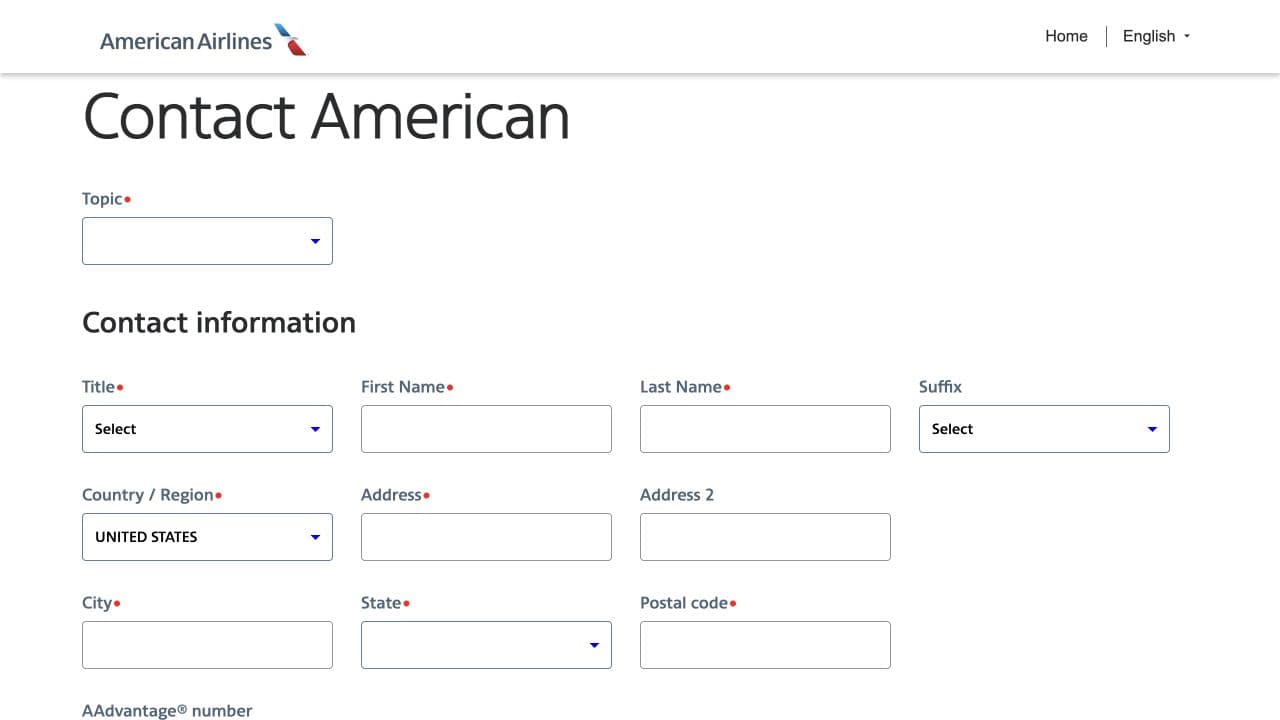Click the Address 2 input field

[x=765, y=537]
